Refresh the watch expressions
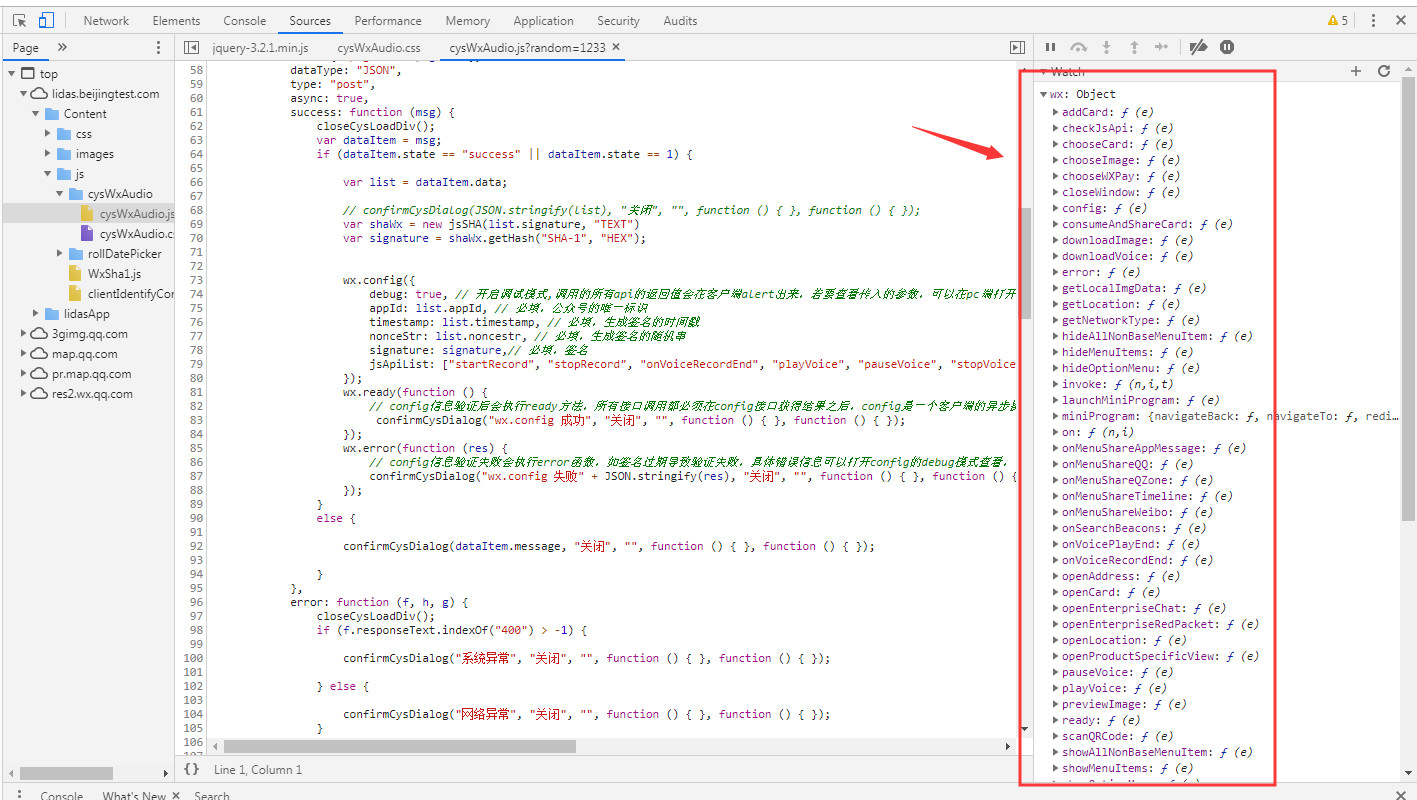Viewport: 1417px width, 800px height. (x=1384, y=71)
